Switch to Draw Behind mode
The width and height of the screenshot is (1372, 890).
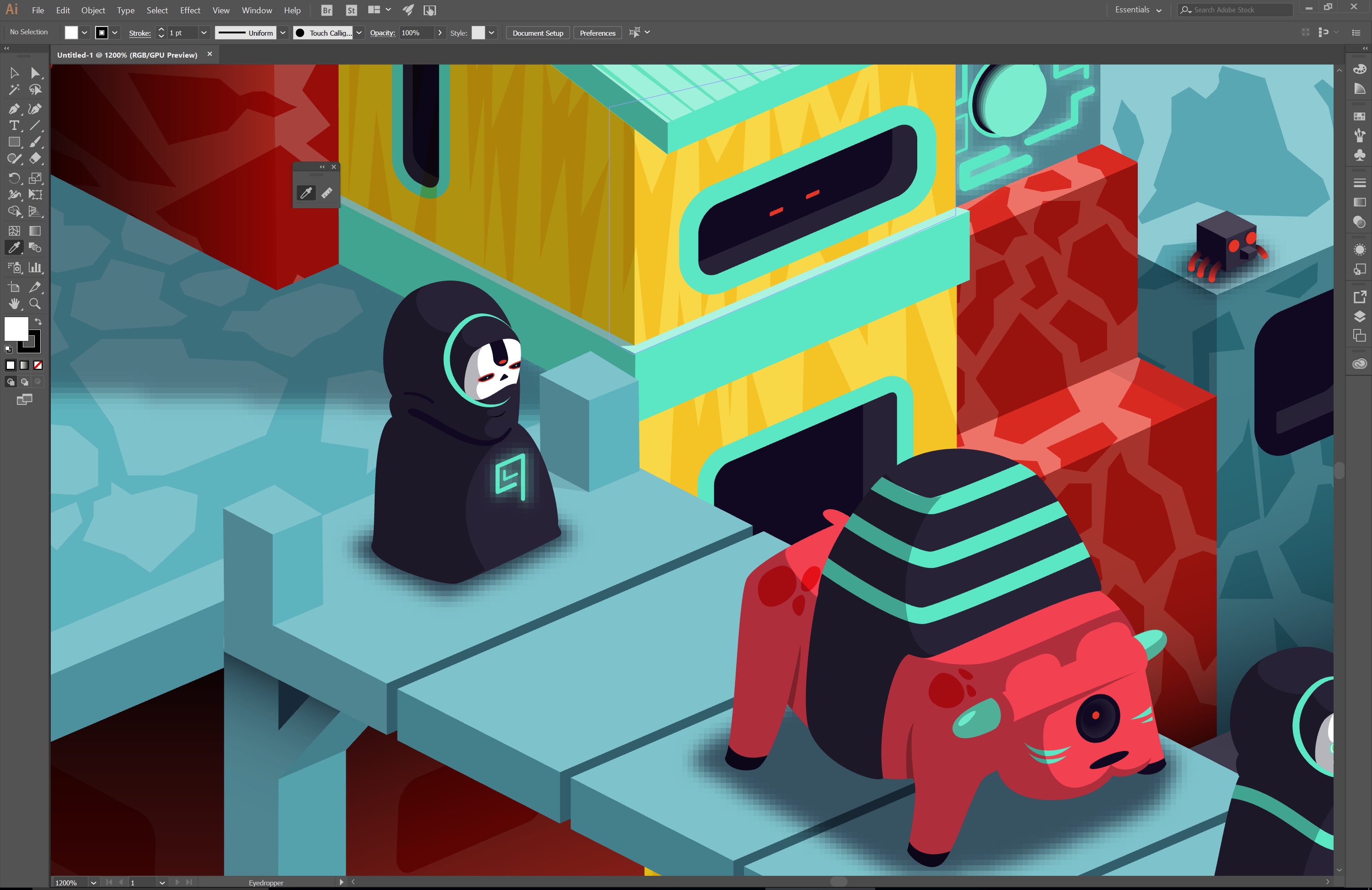24,382
